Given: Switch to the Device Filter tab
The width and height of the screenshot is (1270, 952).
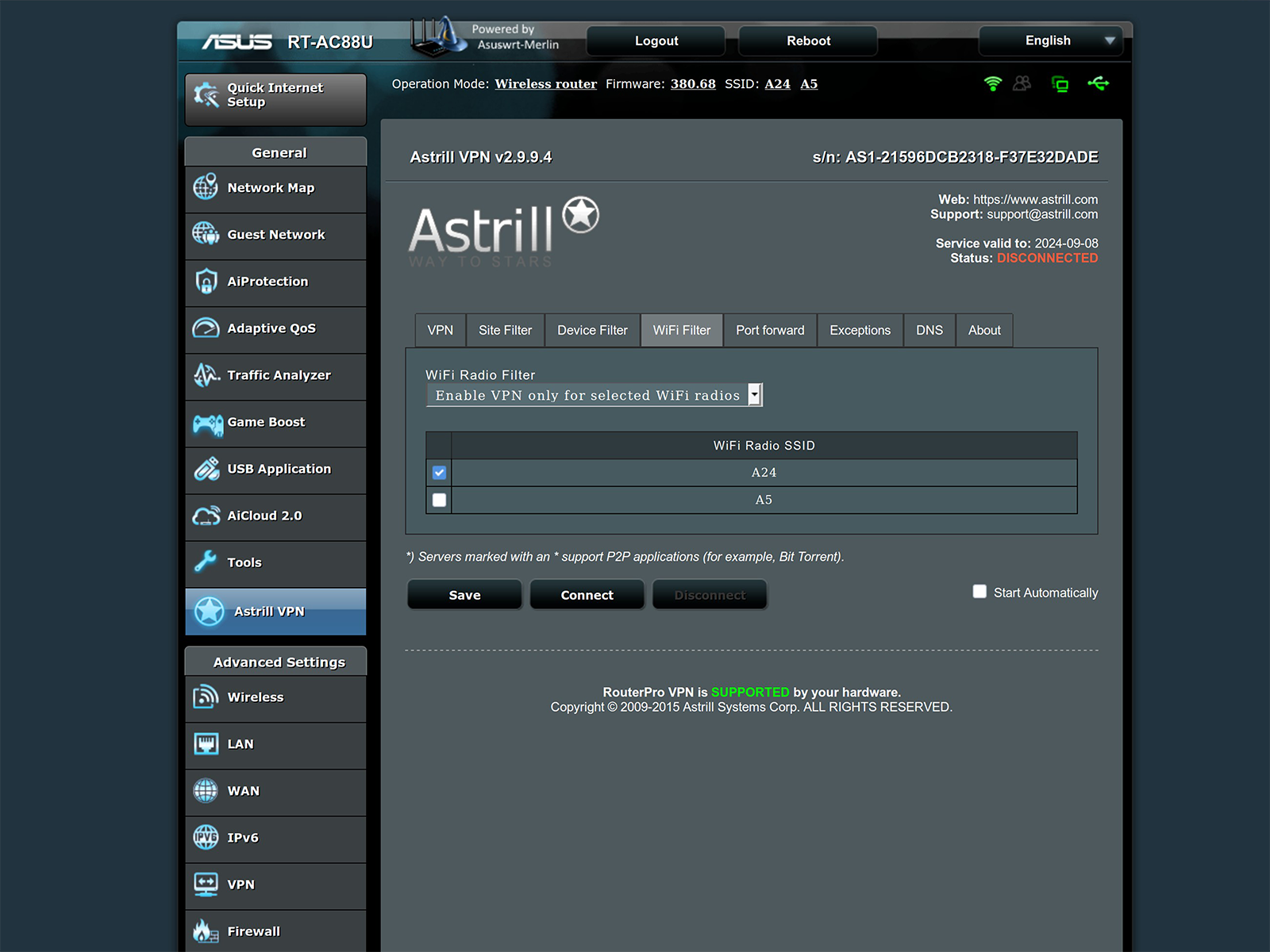Looking at the screenshot, I should point(592,330).
